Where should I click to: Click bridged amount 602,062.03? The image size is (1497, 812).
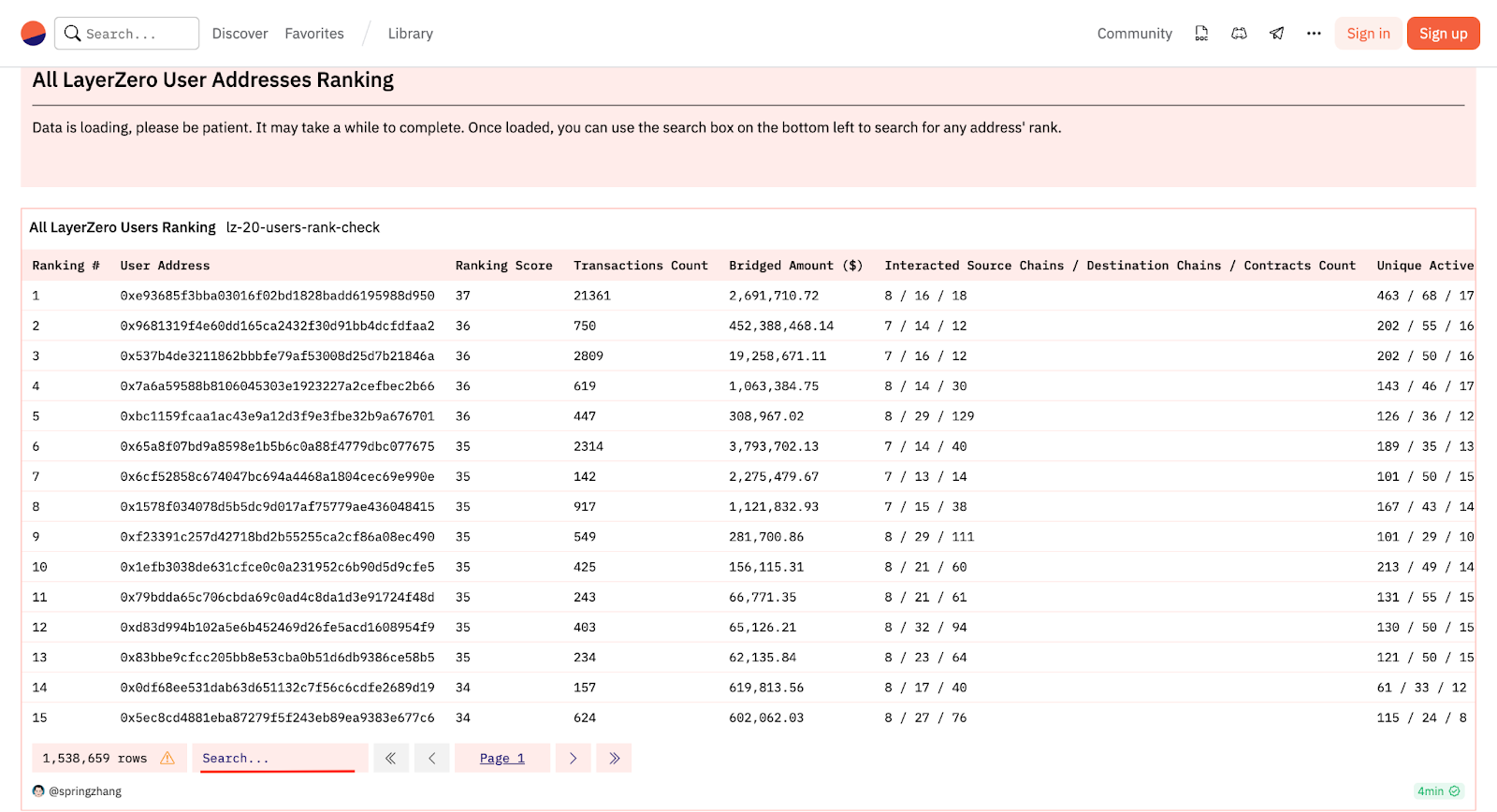[766, 718]
